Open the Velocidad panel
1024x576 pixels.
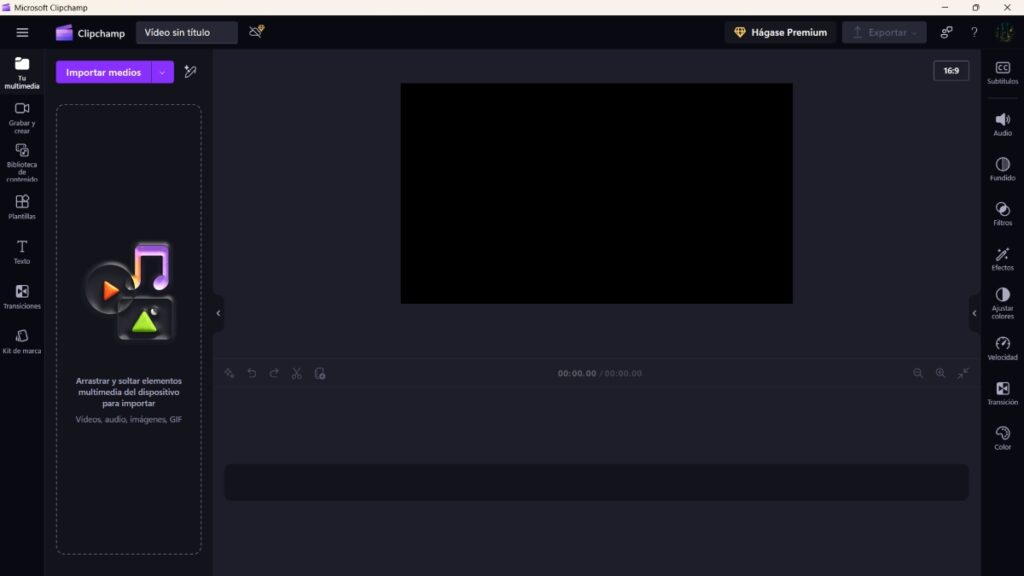1001,349
